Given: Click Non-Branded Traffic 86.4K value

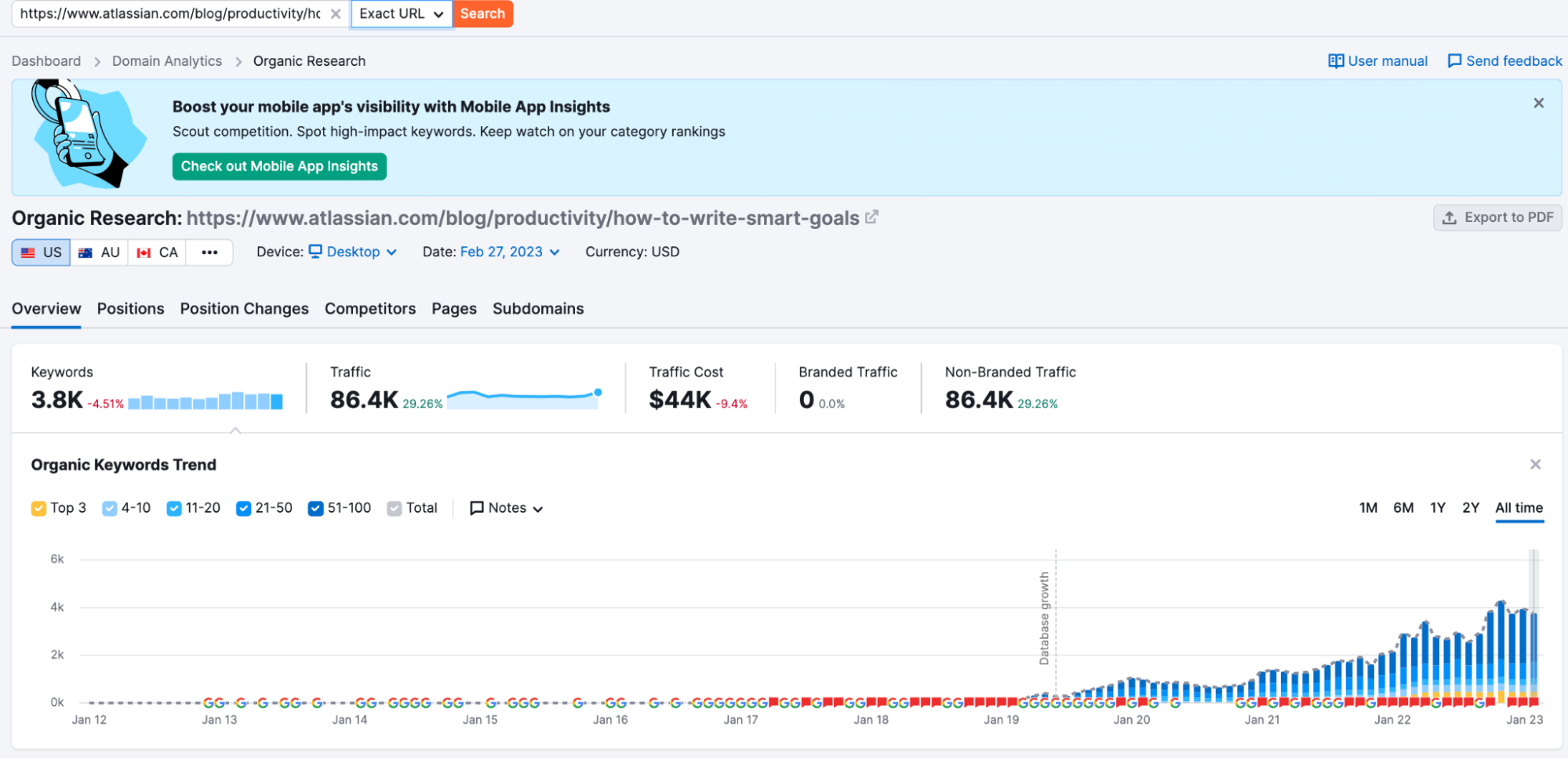Looking at the screenshot, I should point(979,400).
